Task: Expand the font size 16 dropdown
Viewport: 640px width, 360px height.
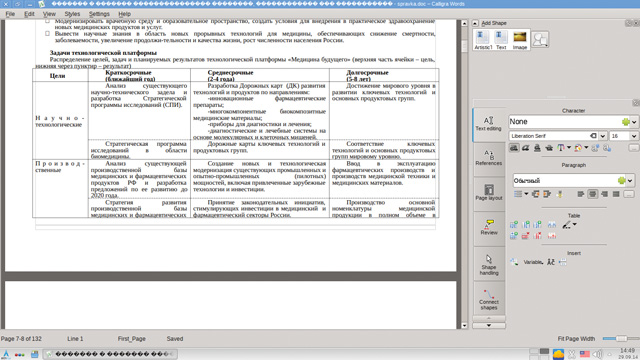Action: point(633,136)
